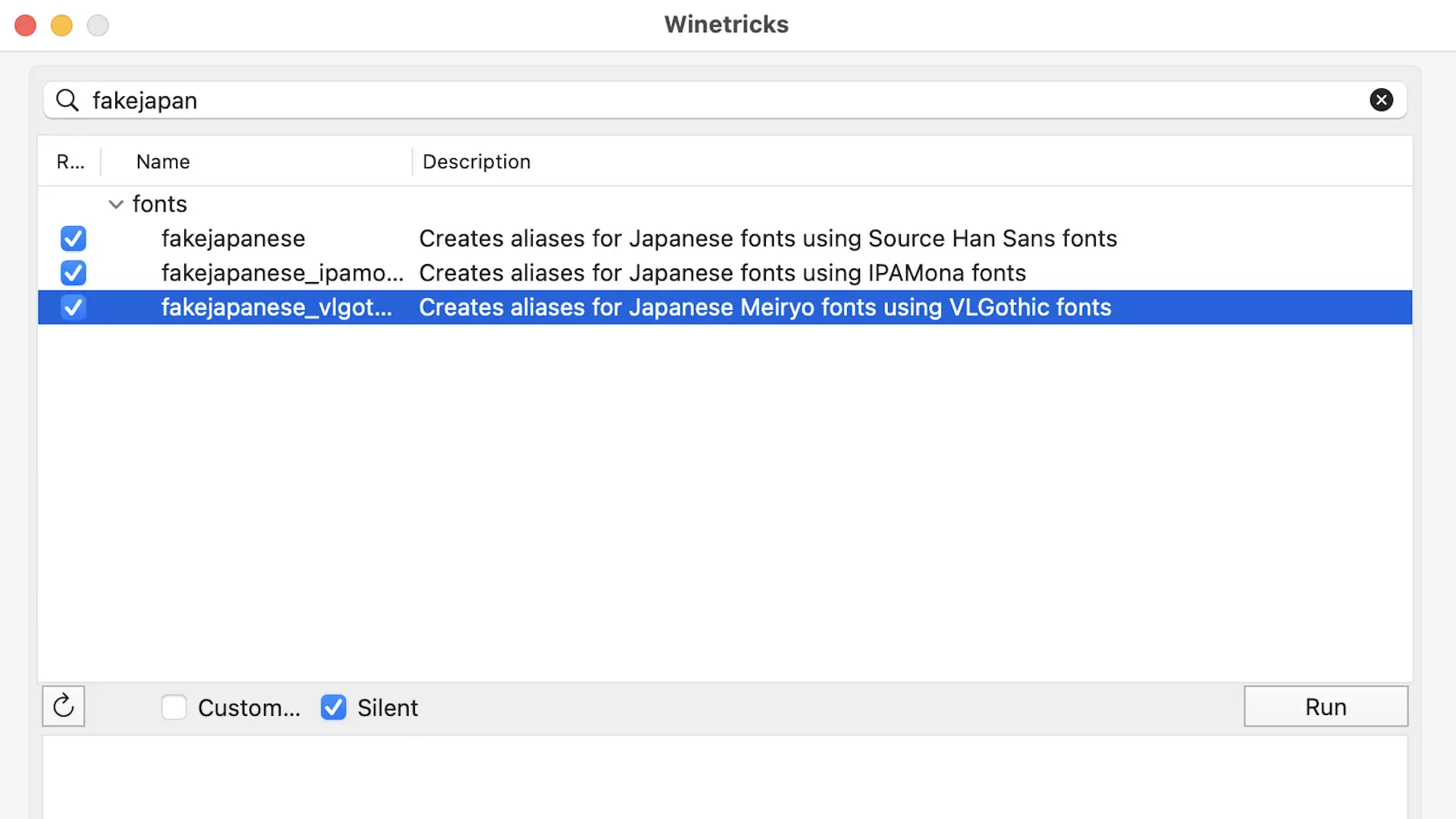1456x819 pixels.
Task: Select the fakejapanese_ipamona row
Action: coord(282,273)
